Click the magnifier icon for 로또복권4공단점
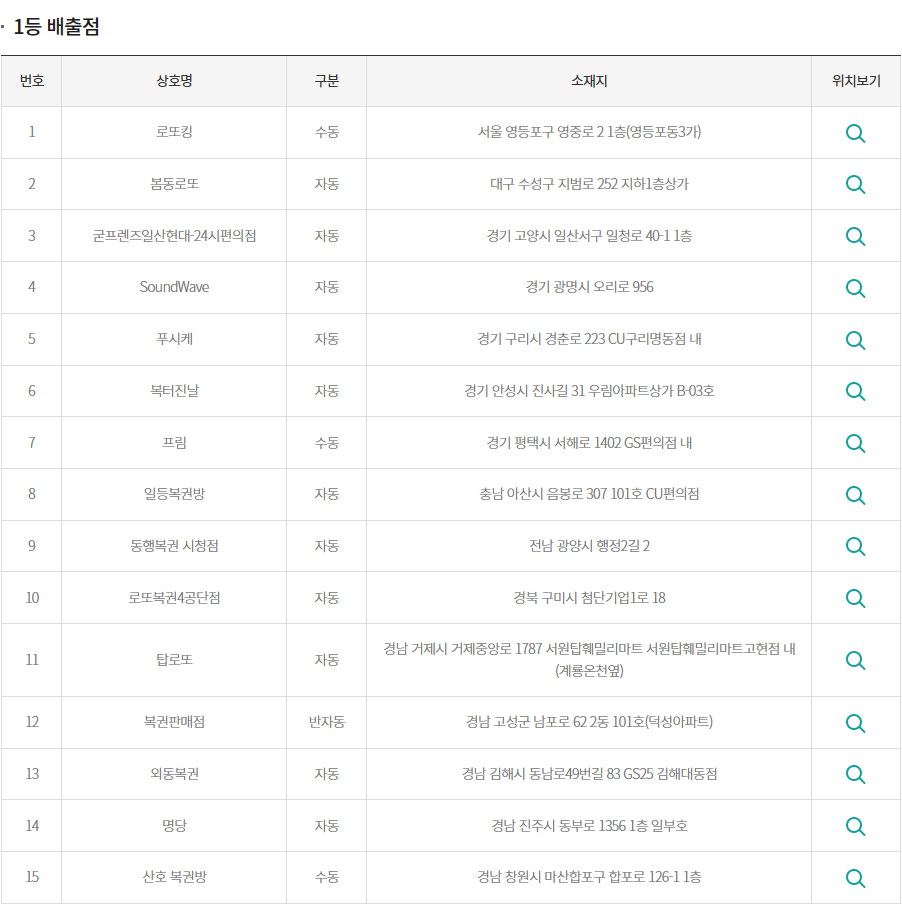The width and height of the screenshot is (902, 908). pyautogui.click(x=855, y=598)
